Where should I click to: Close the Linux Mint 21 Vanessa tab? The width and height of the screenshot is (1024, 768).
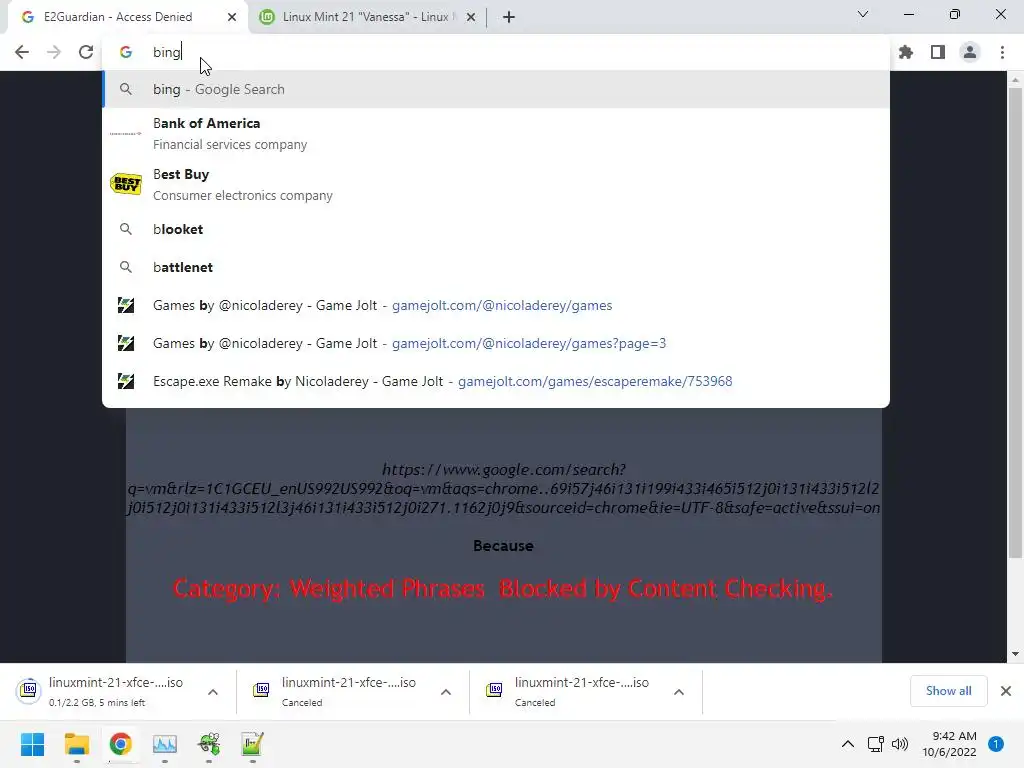pos(471,17)
